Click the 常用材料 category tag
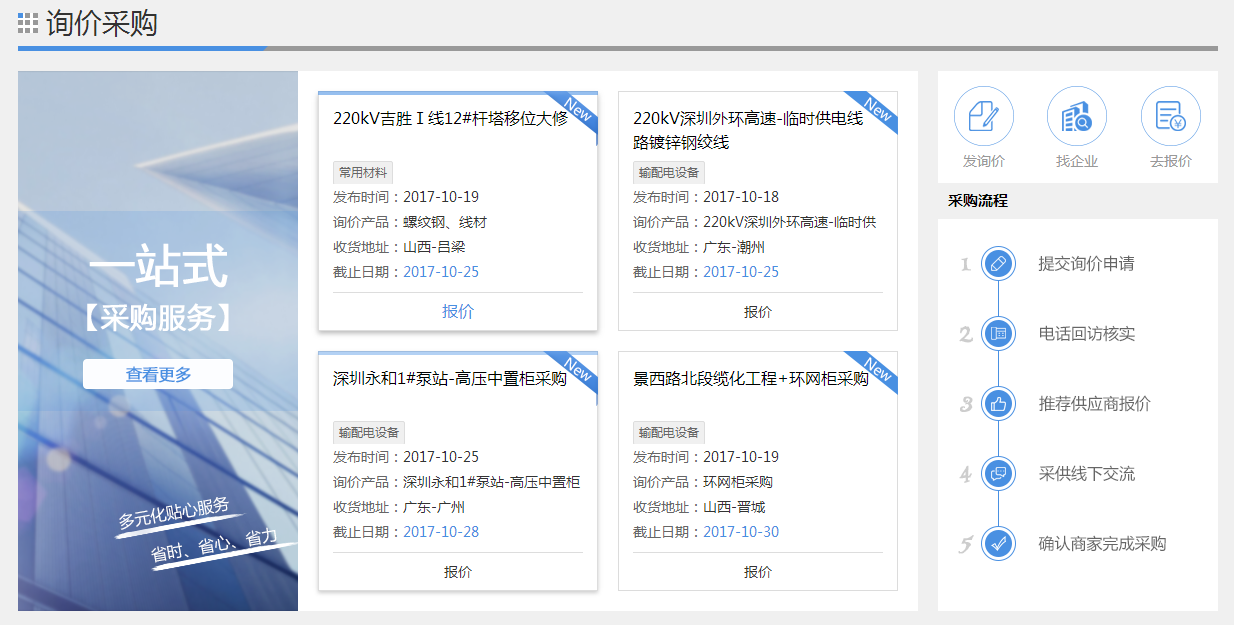Viewport: 1234px width, 625px height. coord(363,172)
